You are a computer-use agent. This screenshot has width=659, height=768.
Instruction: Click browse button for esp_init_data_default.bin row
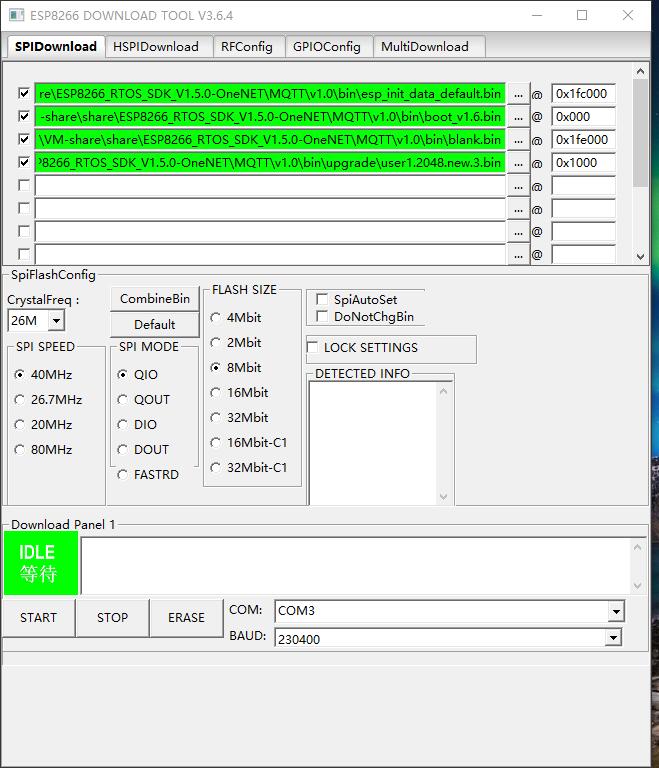click(x=518, y=93)
